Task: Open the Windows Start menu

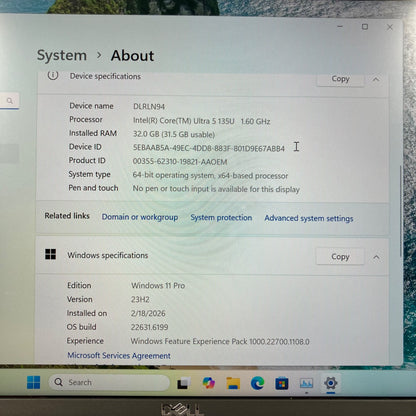Action: pos(34,383)
